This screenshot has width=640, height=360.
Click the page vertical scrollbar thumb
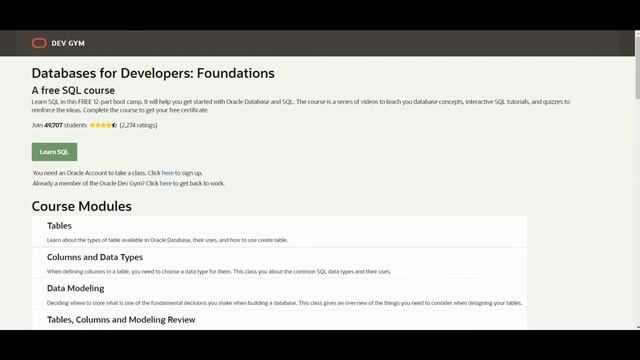point(637,67)
